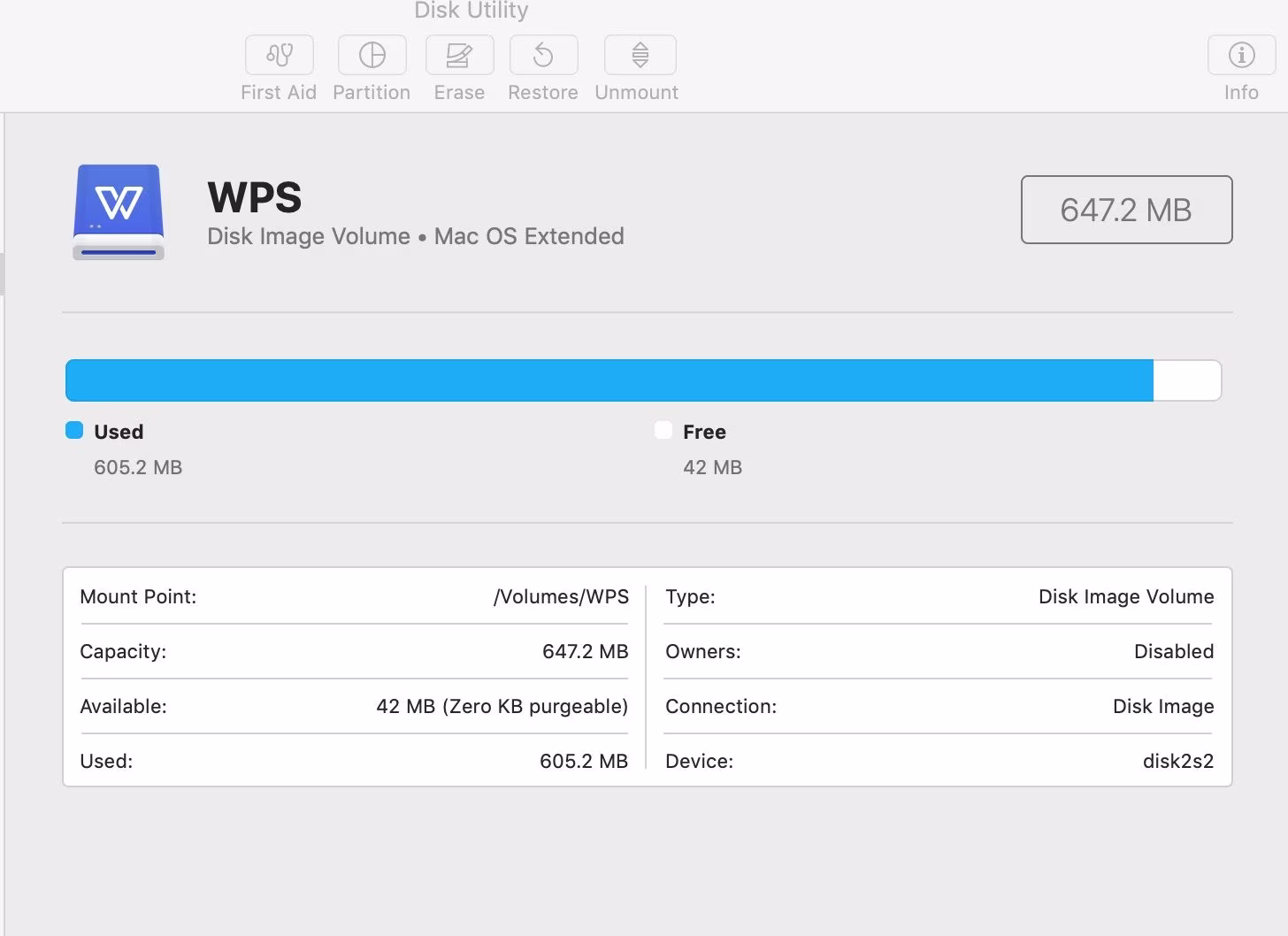
Task: Click the blue Used legend swatch
Action: pos(74,431)
